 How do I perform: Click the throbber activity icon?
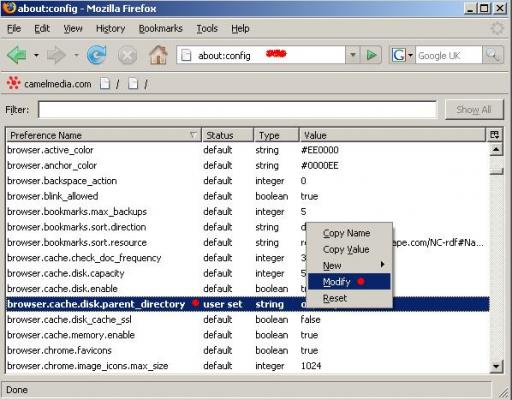497,29
